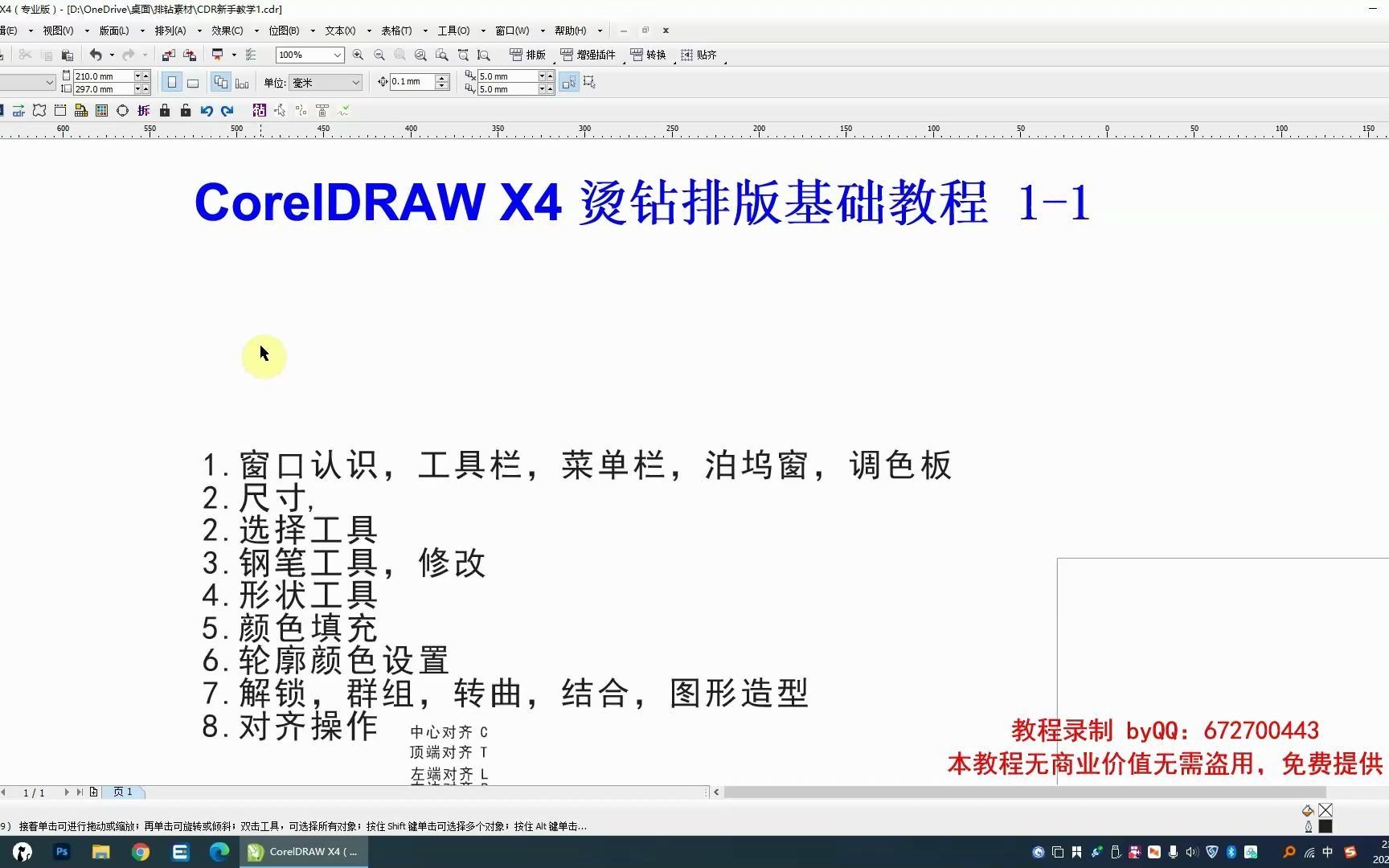Image resolution: width=1389 pixels, height=868 pixels.
Task: Enable the treat-as-filled snap toggle near nudge settings
Action: [569, 82]
